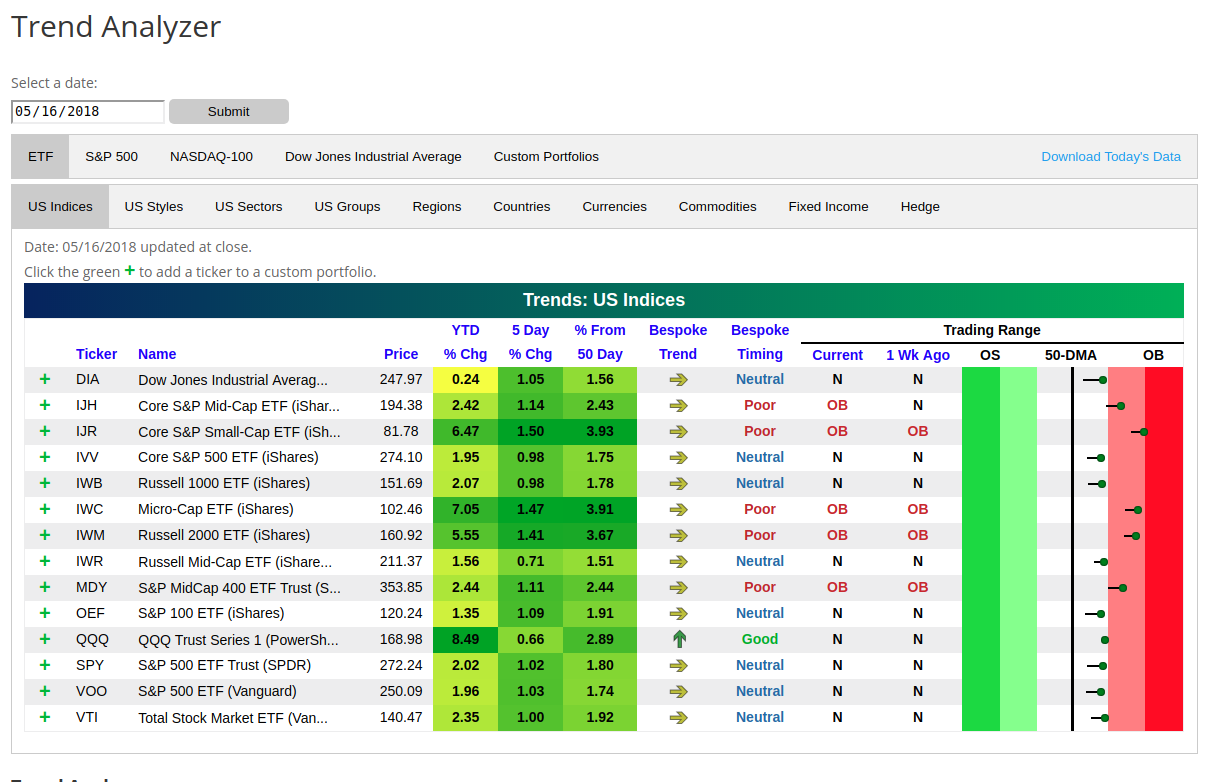Select the Commodities tab
Viewport: 1206px width, 782px height.
tap(717, 207)
